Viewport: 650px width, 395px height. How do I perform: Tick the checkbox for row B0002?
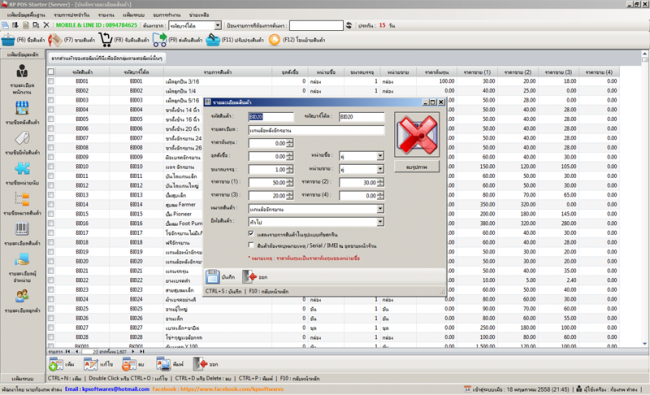click(x=51, y=91)
